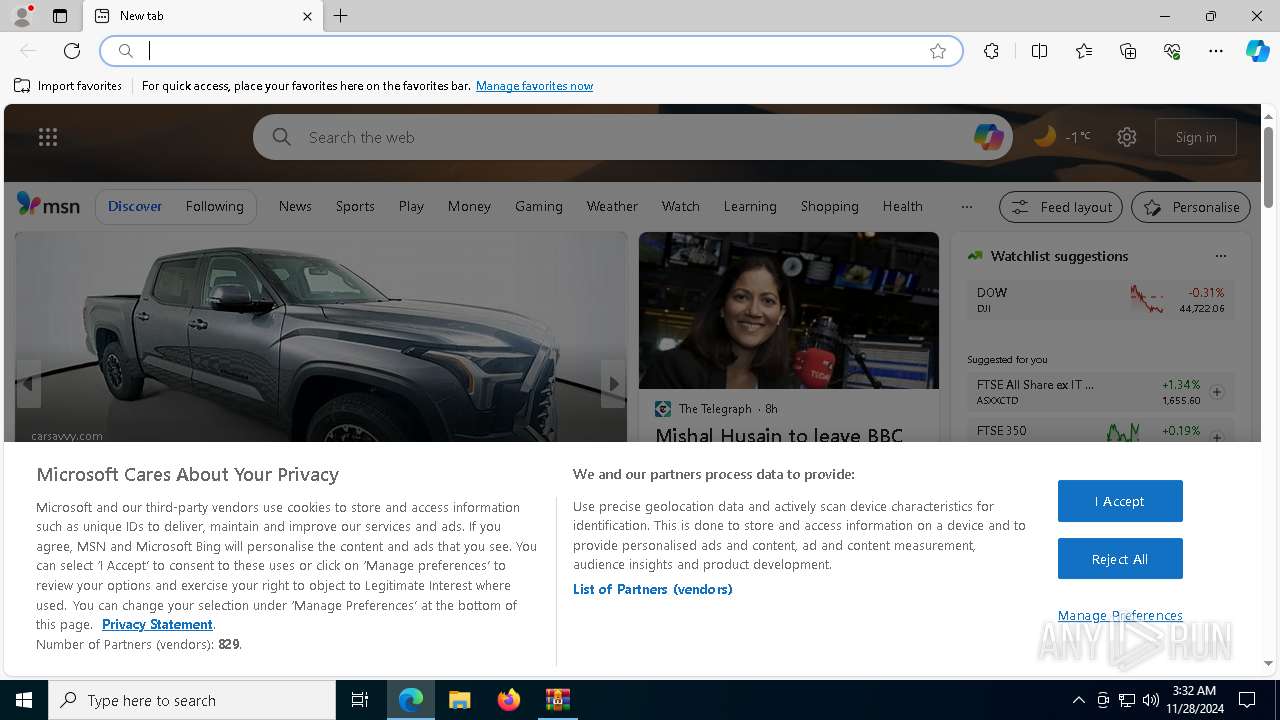
Task: Open the browser profile icon
Action: click(22, 16)
